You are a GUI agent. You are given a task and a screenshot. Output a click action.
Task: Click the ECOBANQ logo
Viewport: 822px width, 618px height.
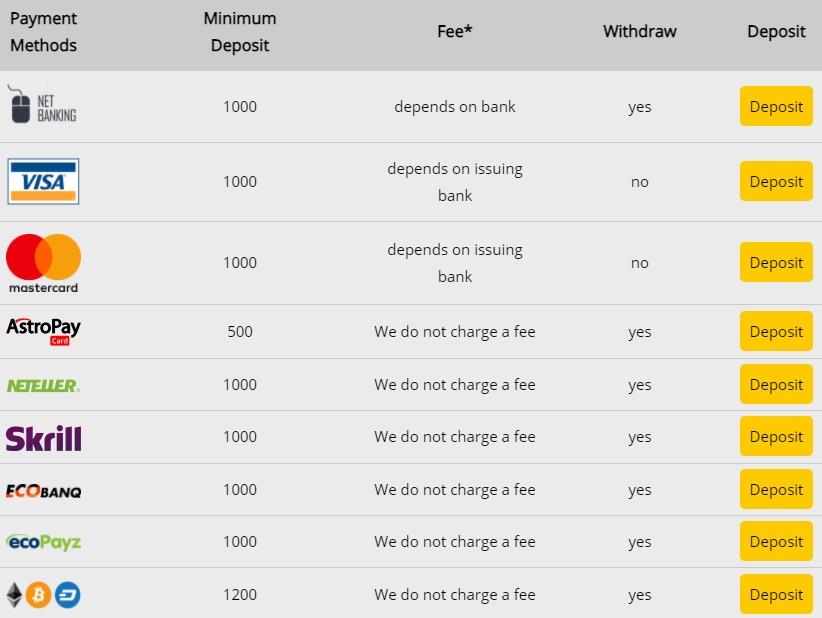click(x=43, y=490)
